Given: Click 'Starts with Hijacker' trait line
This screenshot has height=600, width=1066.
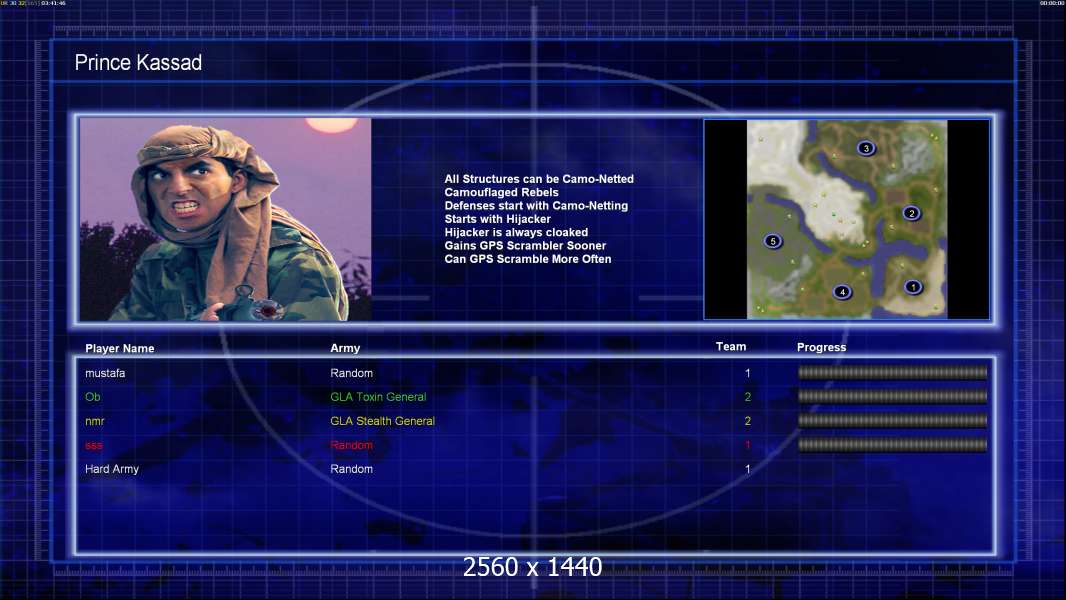Looking at the screenshot, I should point(498,219).
